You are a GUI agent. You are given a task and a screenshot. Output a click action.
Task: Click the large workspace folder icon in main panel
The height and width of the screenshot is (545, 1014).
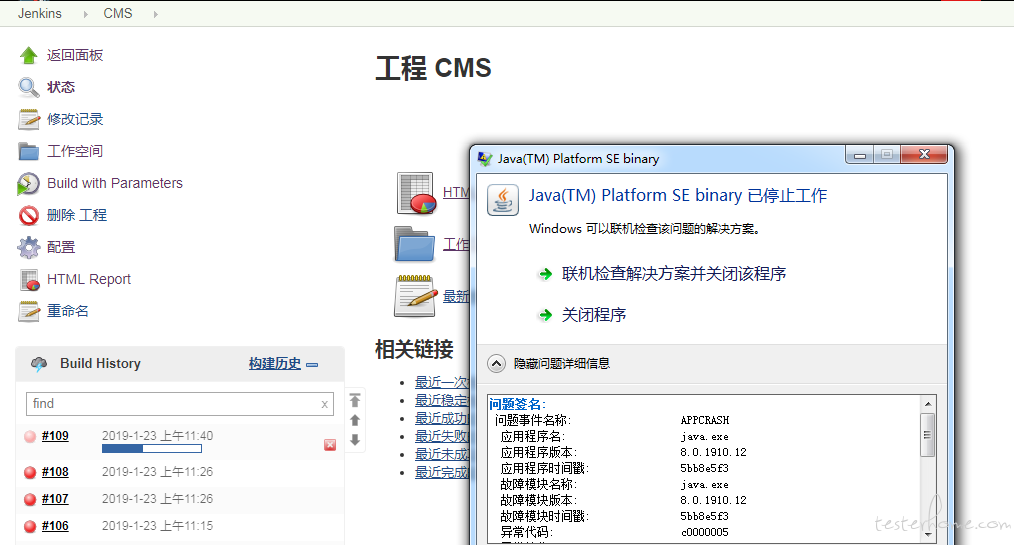coord(414,244)
